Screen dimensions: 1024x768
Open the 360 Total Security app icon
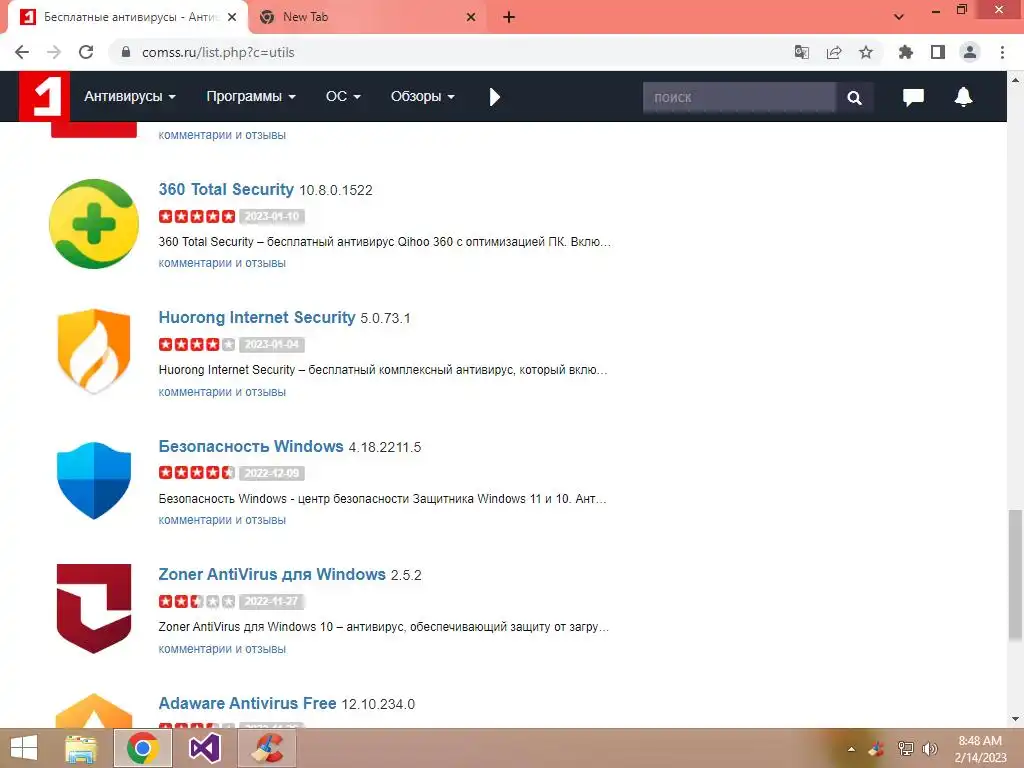click(x=94, y=224)
